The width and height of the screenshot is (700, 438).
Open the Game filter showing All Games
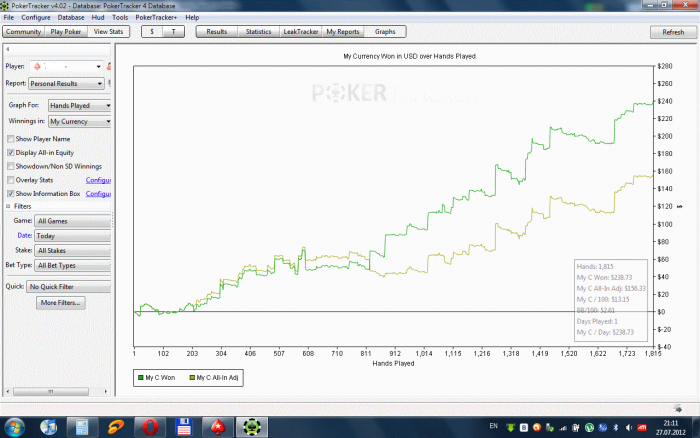click(73, 221)
